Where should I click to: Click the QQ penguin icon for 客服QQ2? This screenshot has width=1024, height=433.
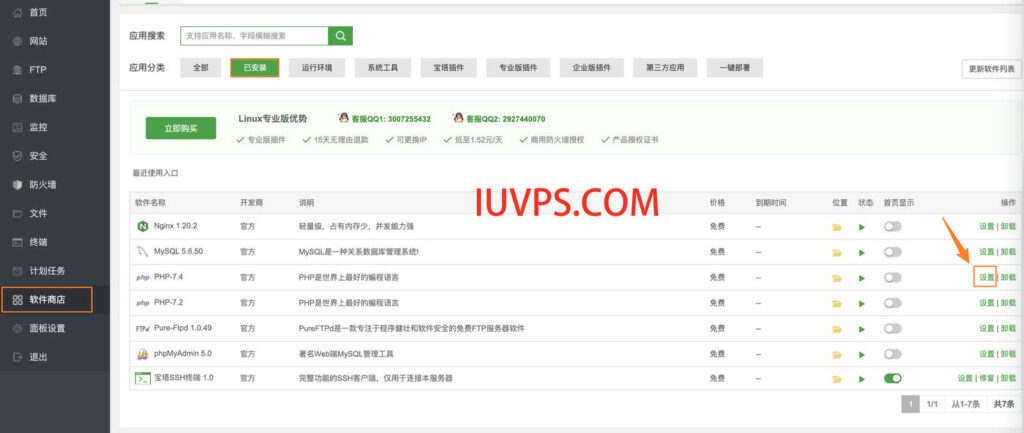(458, 118)
